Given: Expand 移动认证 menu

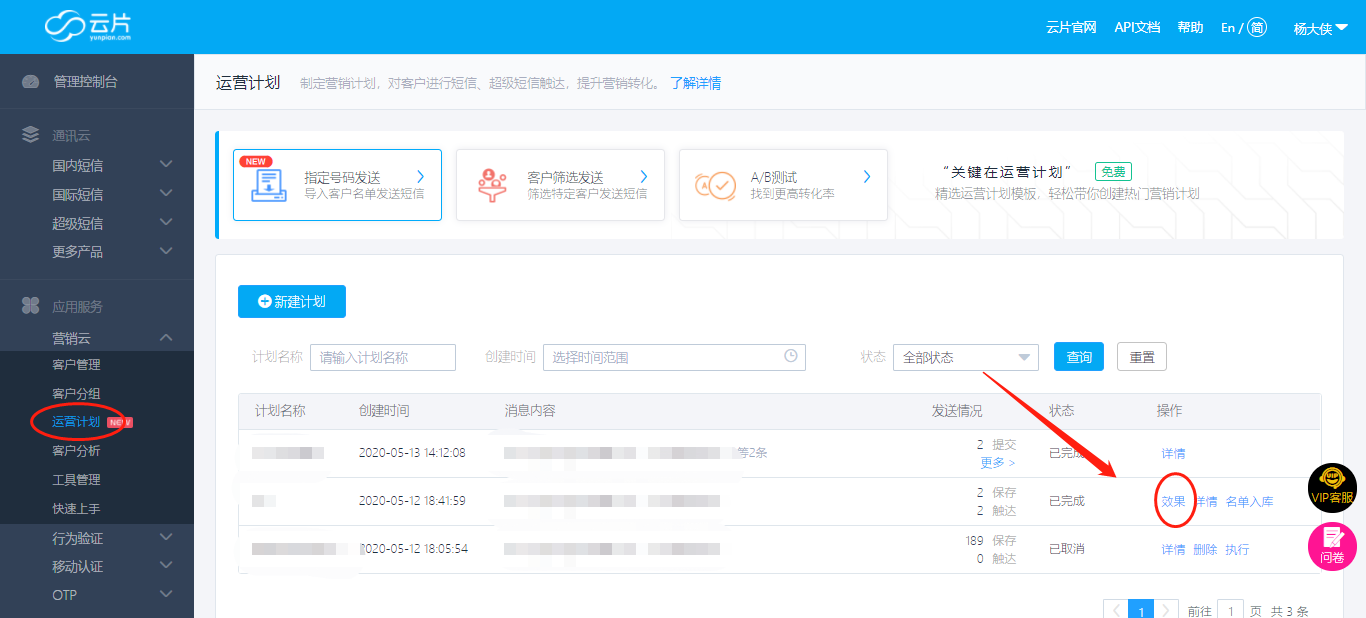Looking at the screenshot, I should coord(166,565).
